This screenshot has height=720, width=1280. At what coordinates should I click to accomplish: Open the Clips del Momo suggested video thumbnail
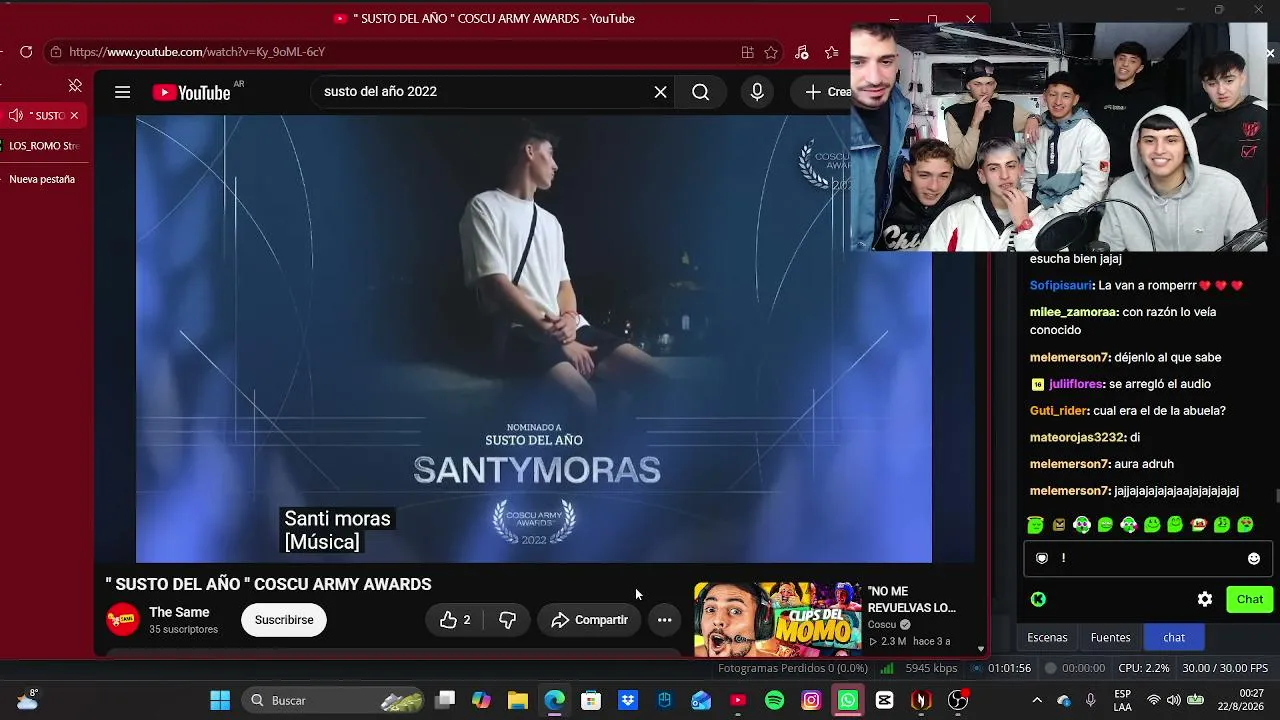[777, 618]
